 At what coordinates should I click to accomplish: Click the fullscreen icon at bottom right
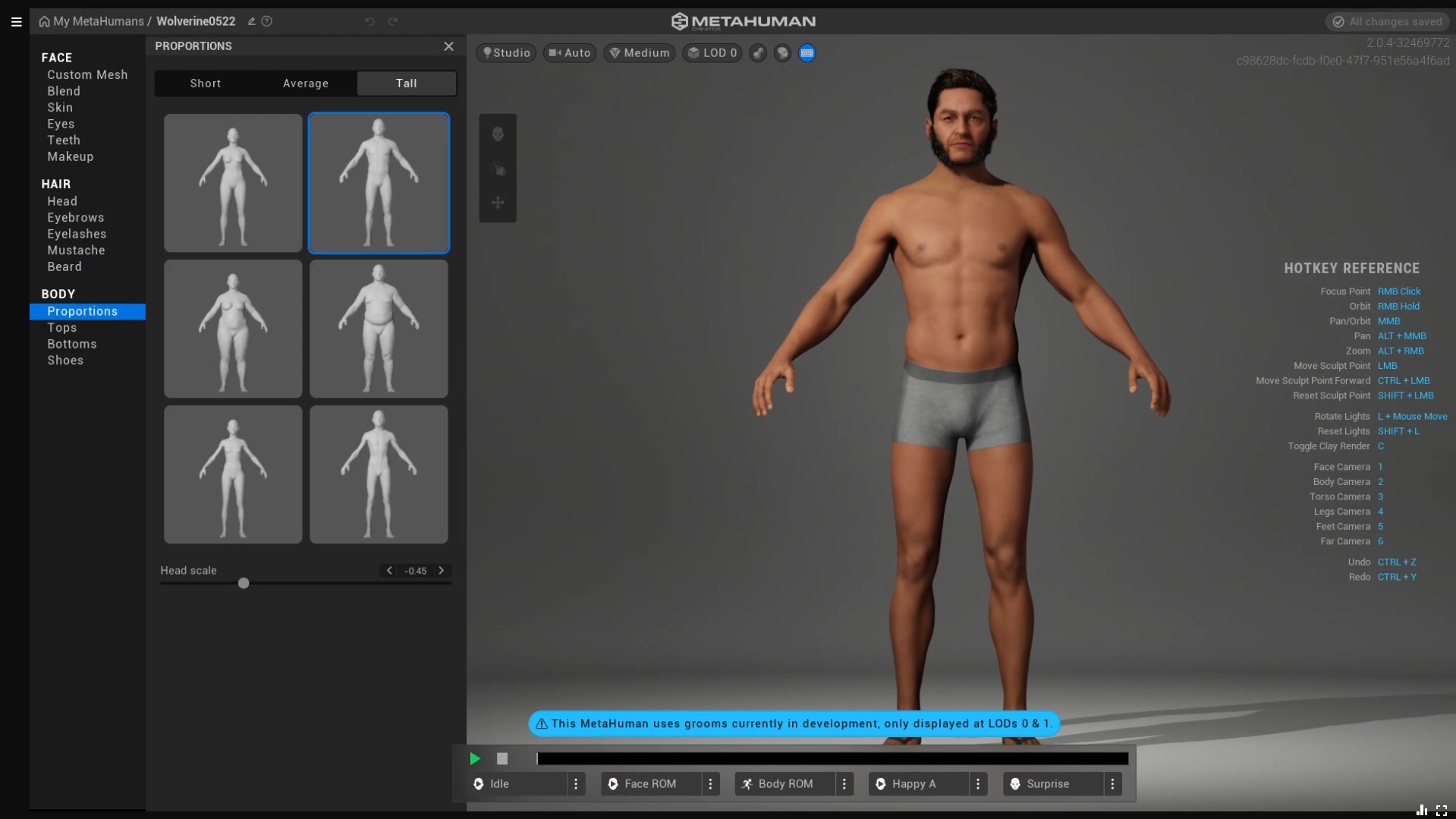1442,811
